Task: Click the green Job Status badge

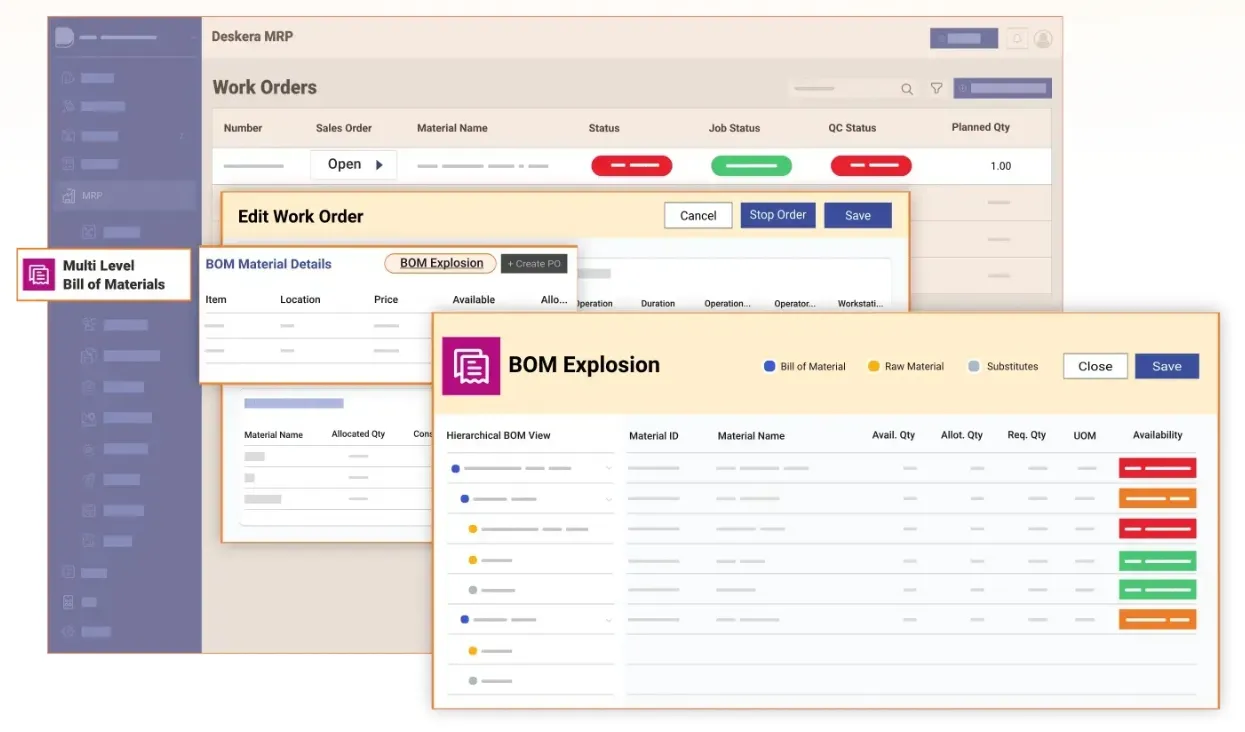Action: click(x=751, y=166)
